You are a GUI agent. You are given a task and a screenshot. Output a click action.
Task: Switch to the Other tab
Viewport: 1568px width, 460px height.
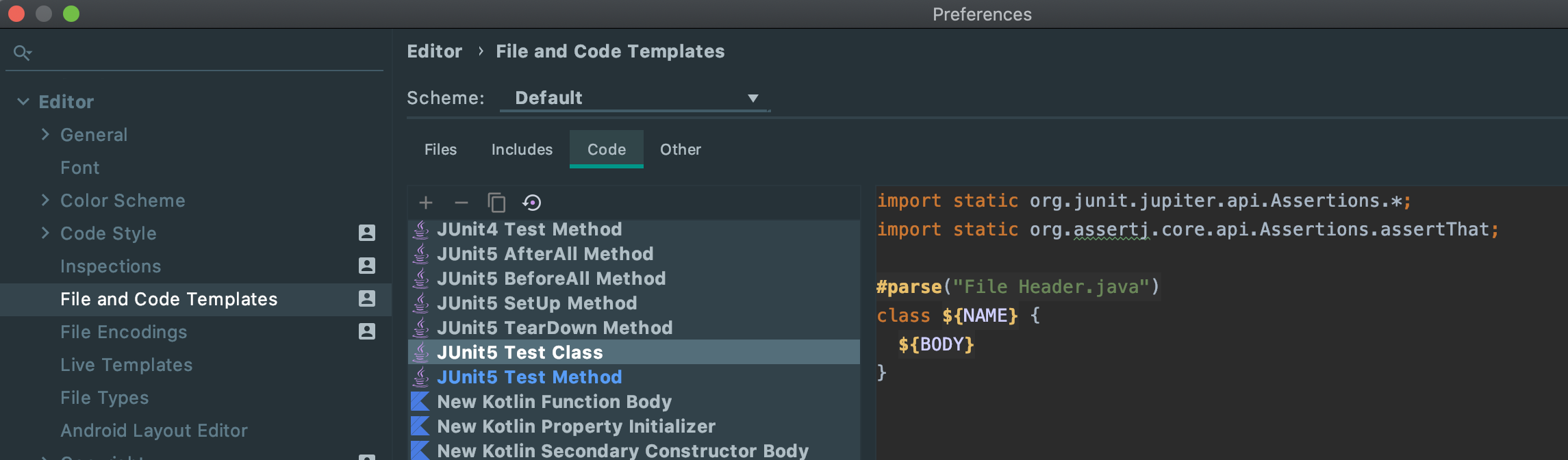680,149
